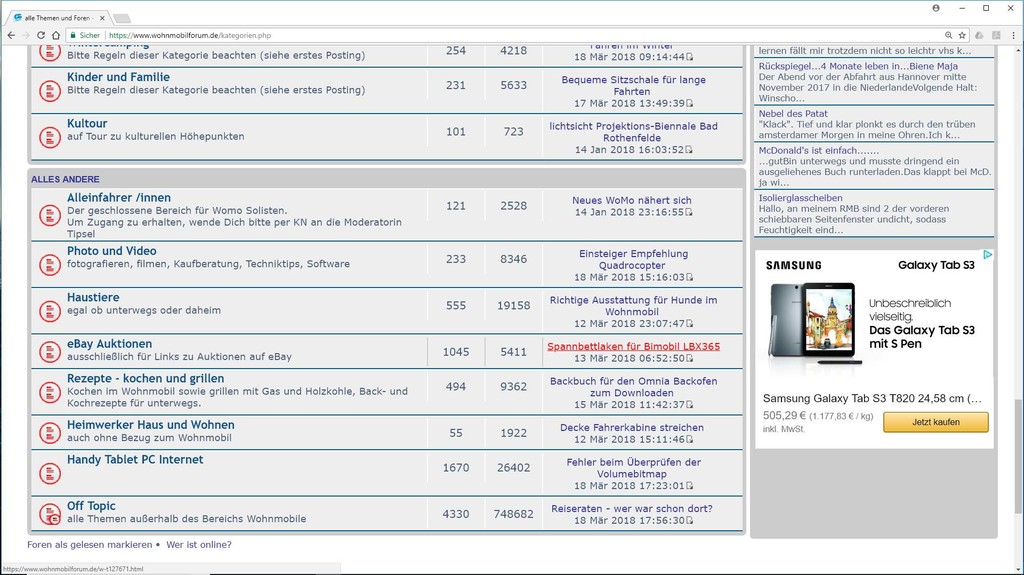Image resolution: width=1024 pixels, height=575 pixels.
Task: Click last-post icon after 17 Mär 2018 13:49:39
Action: pyautogui.click(x=690, y=103)
